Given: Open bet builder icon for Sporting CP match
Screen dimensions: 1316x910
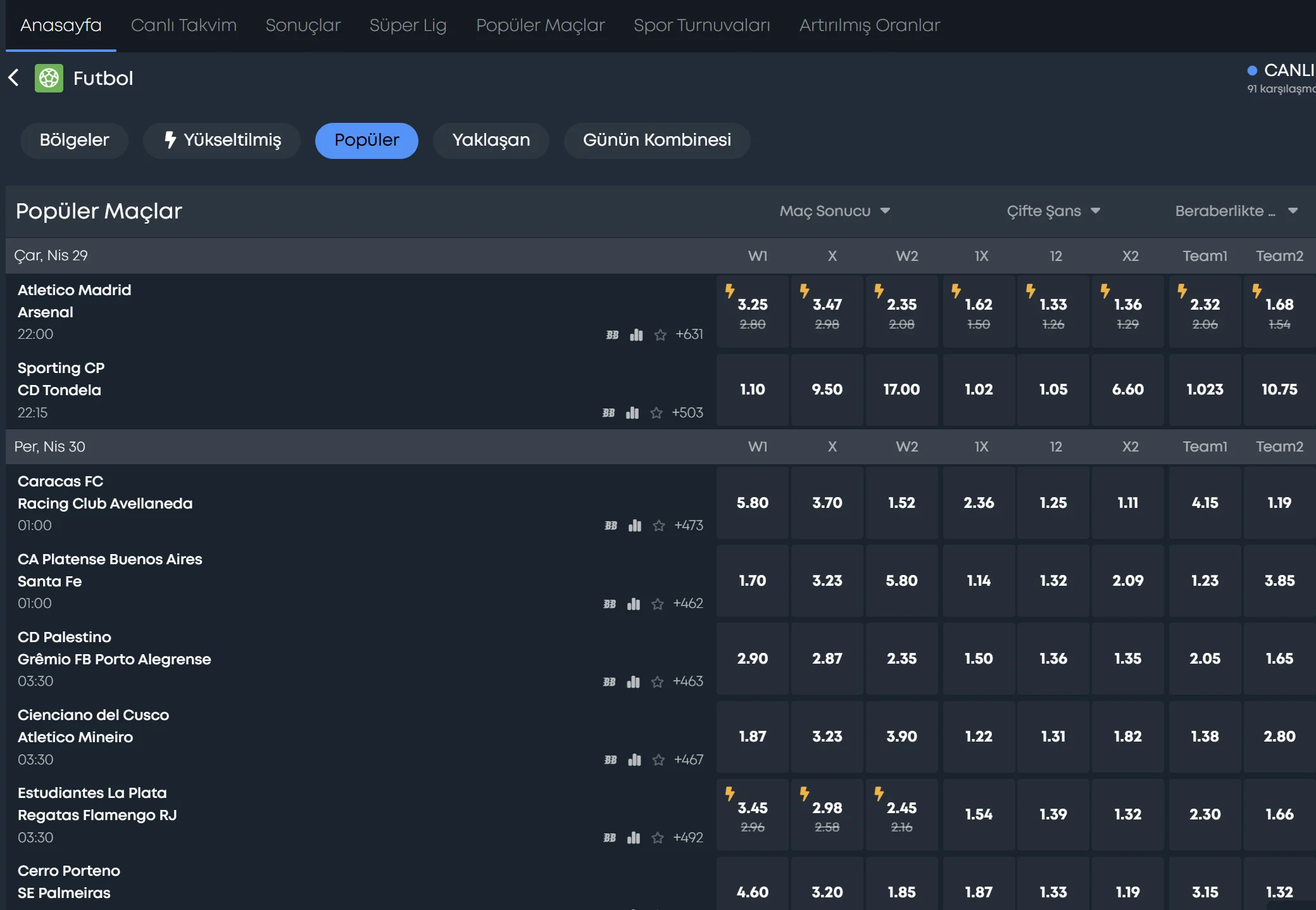Looking at the screenshot, I should coord(608,413).
